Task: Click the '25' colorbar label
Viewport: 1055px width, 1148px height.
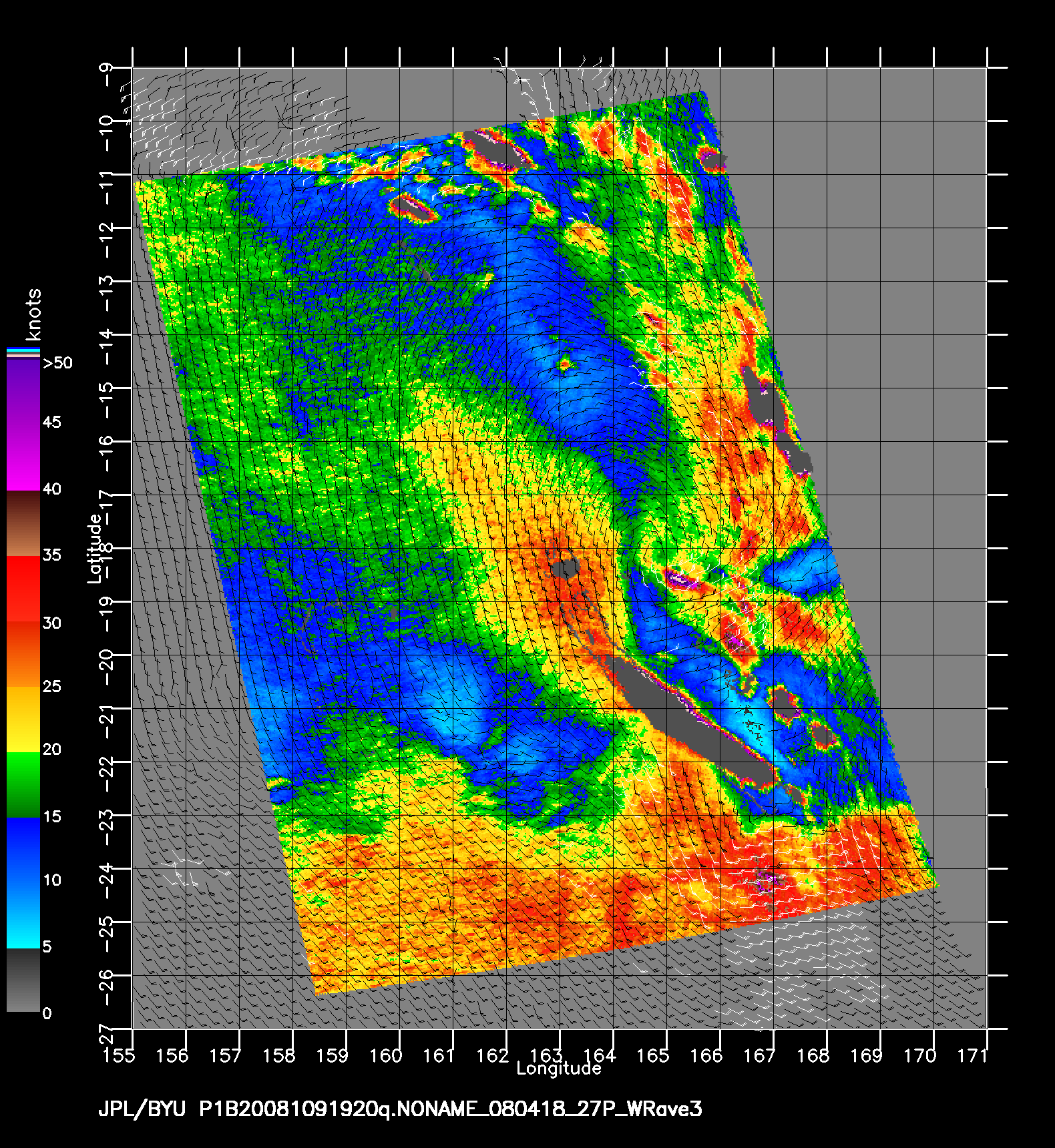Action: [x=52, y=686]
